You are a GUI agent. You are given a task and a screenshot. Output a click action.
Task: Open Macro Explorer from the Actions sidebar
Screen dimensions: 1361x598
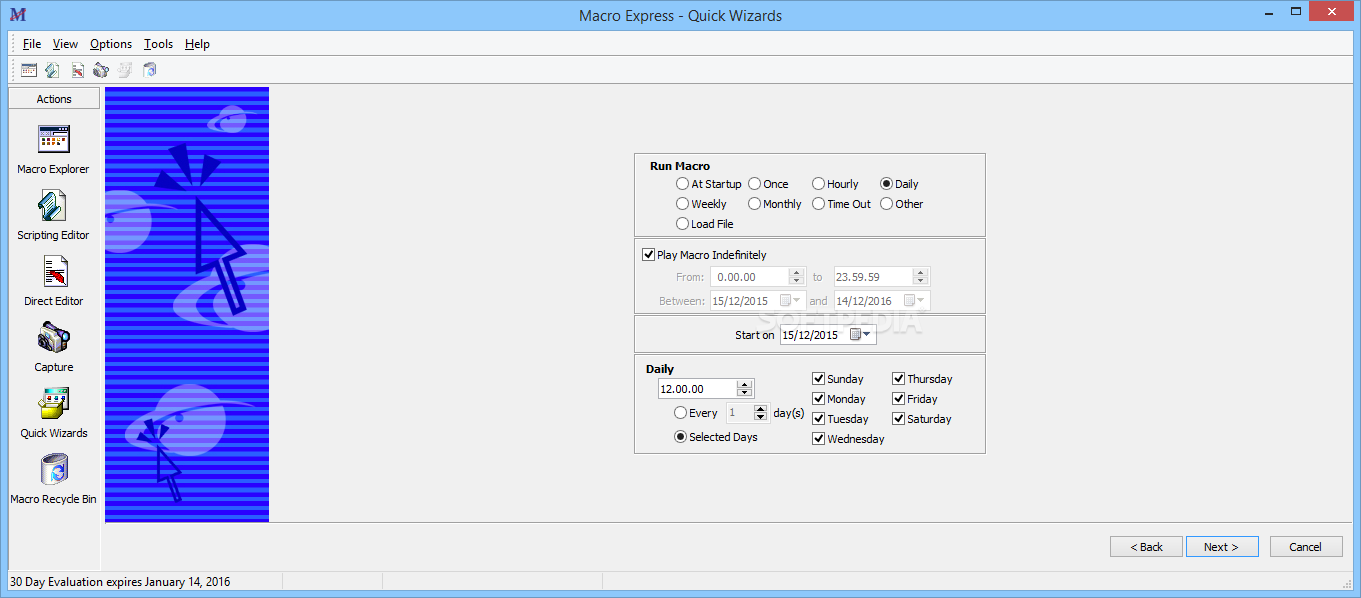coord(53,149)
